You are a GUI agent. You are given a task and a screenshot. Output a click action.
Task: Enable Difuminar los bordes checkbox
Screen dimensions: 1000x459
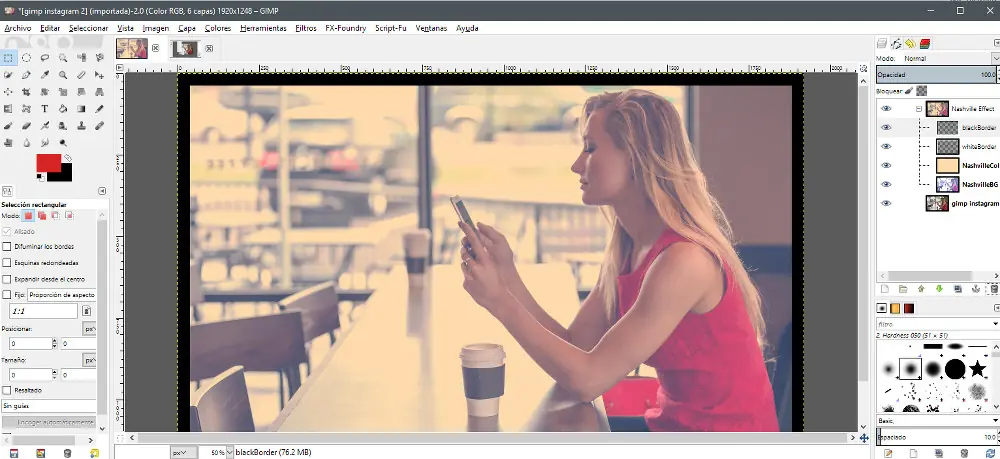7,246
